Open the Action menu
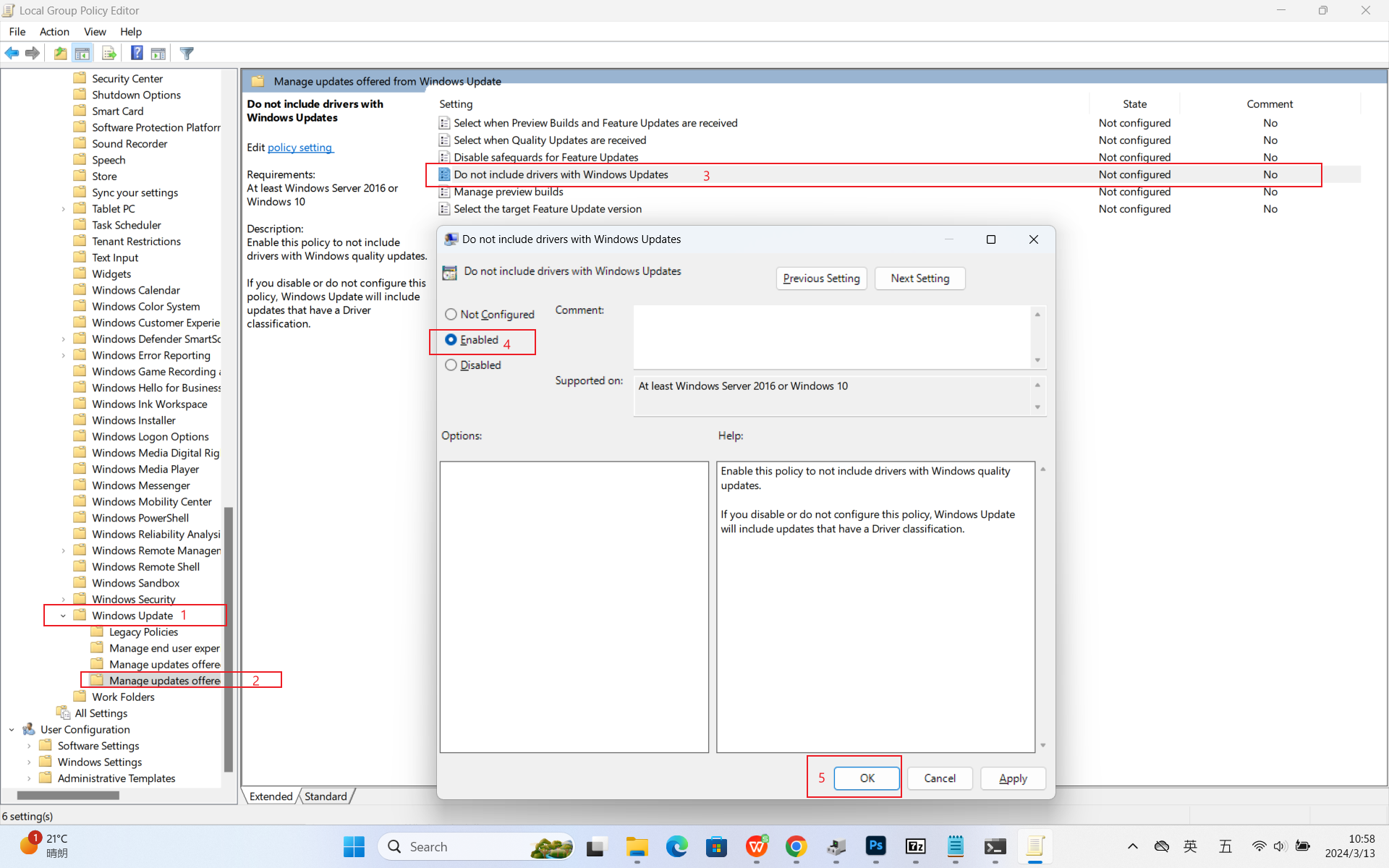Viewport: 1389px width, 868px height. click(x=54, y=31)
